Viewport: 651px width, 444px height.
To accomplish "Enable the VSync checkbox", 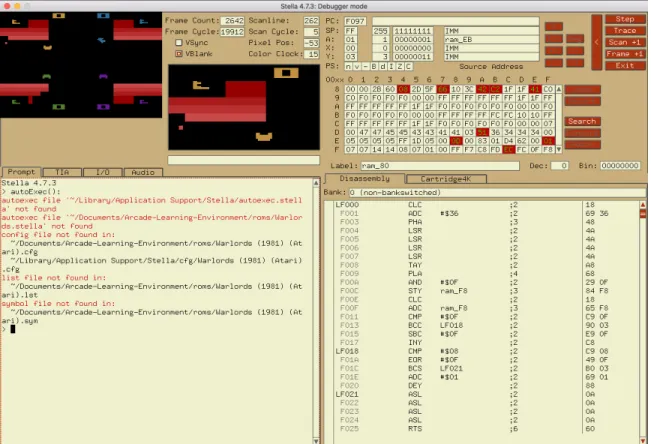I will 179,43.
